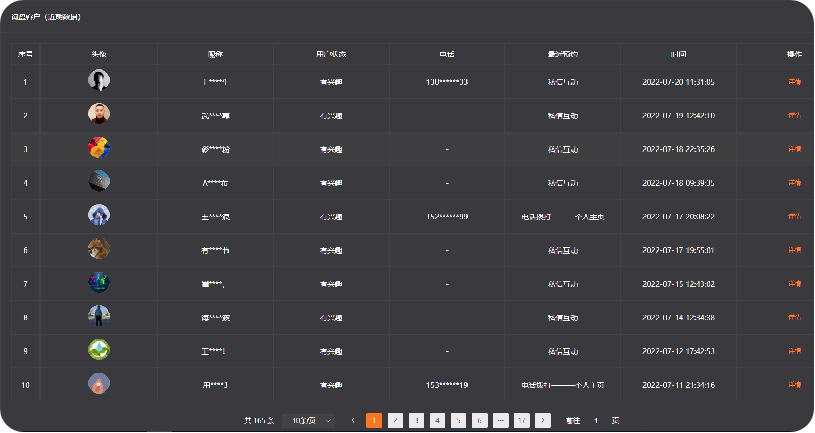The height and width of the screenshot is (433, 815).
Task: Click the avatar in row 4
Action: coord(99,181)
